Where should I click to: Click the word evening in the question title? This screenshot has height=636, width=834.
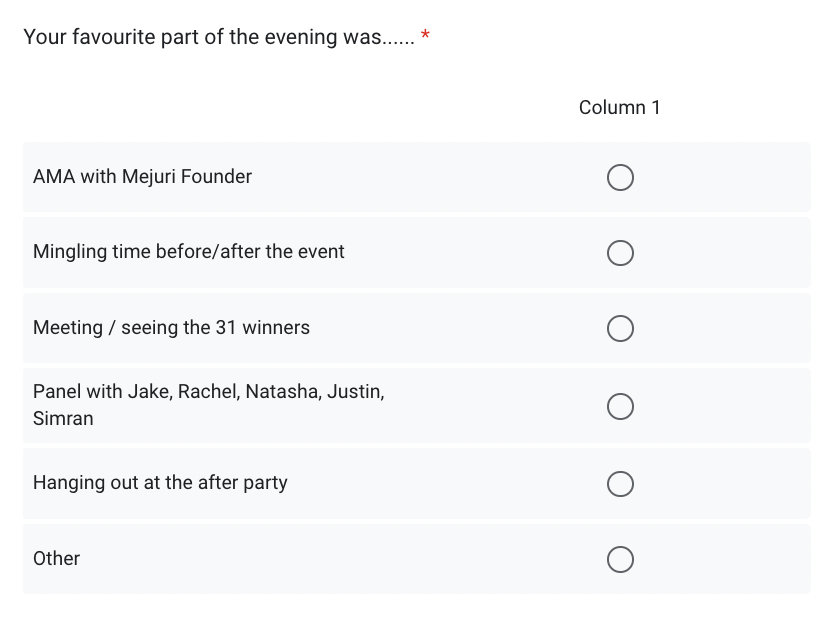click(x=301, y=37)
